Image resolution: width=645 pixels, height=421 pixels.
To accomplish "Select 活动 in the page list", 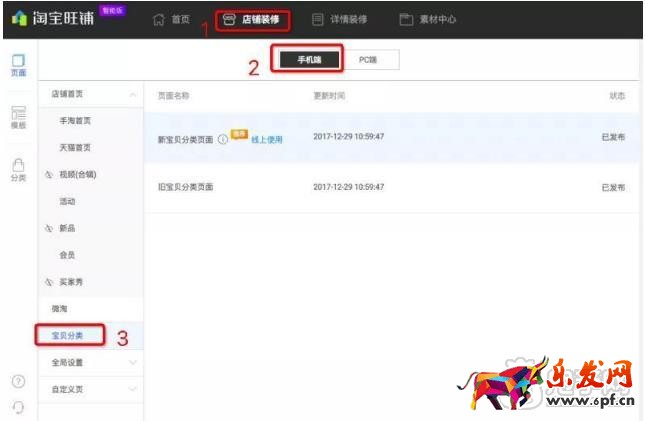I will [x=67, y=201].
